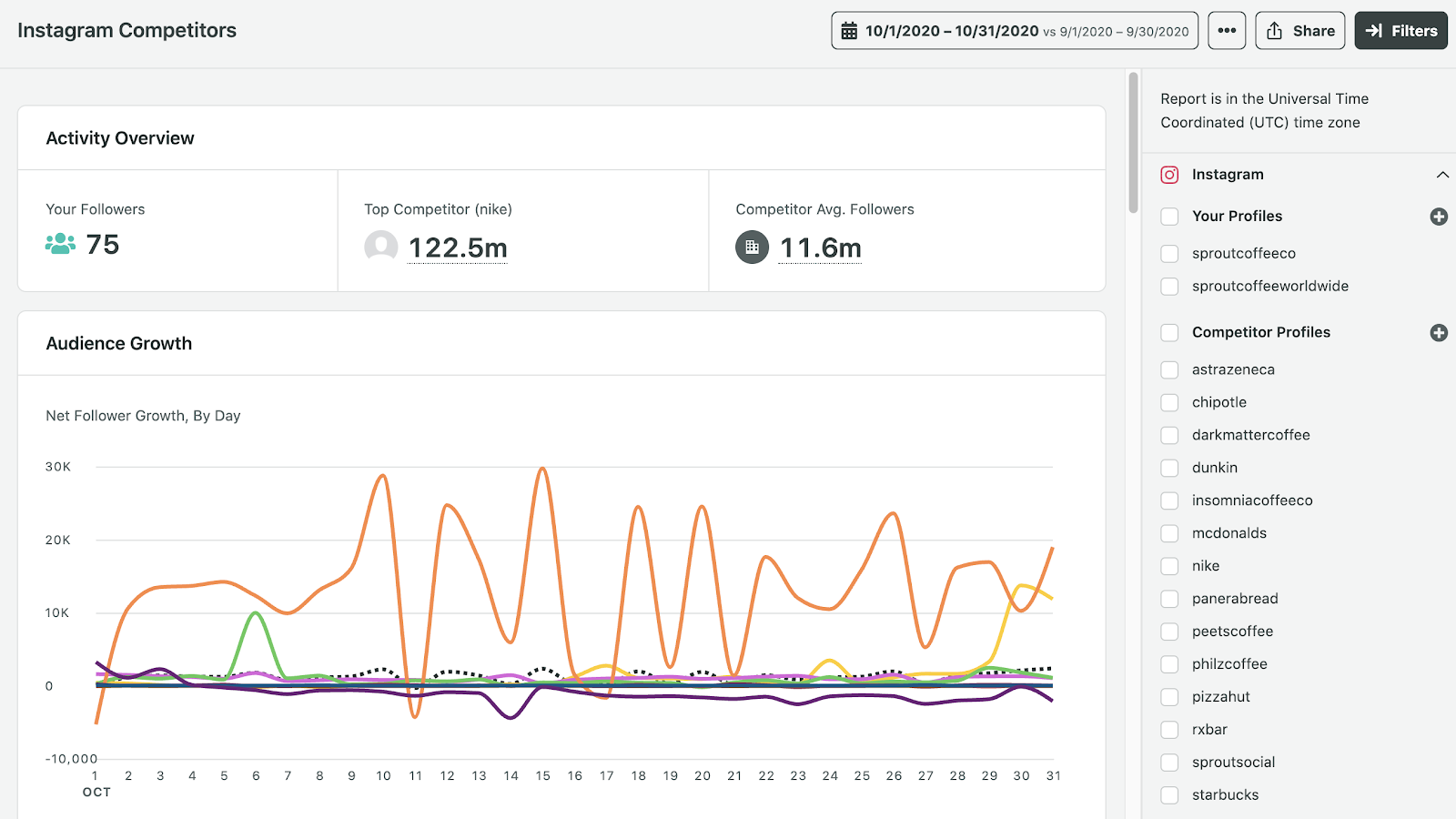Click the plus icon beside Your Profiles

[1439, 217]
